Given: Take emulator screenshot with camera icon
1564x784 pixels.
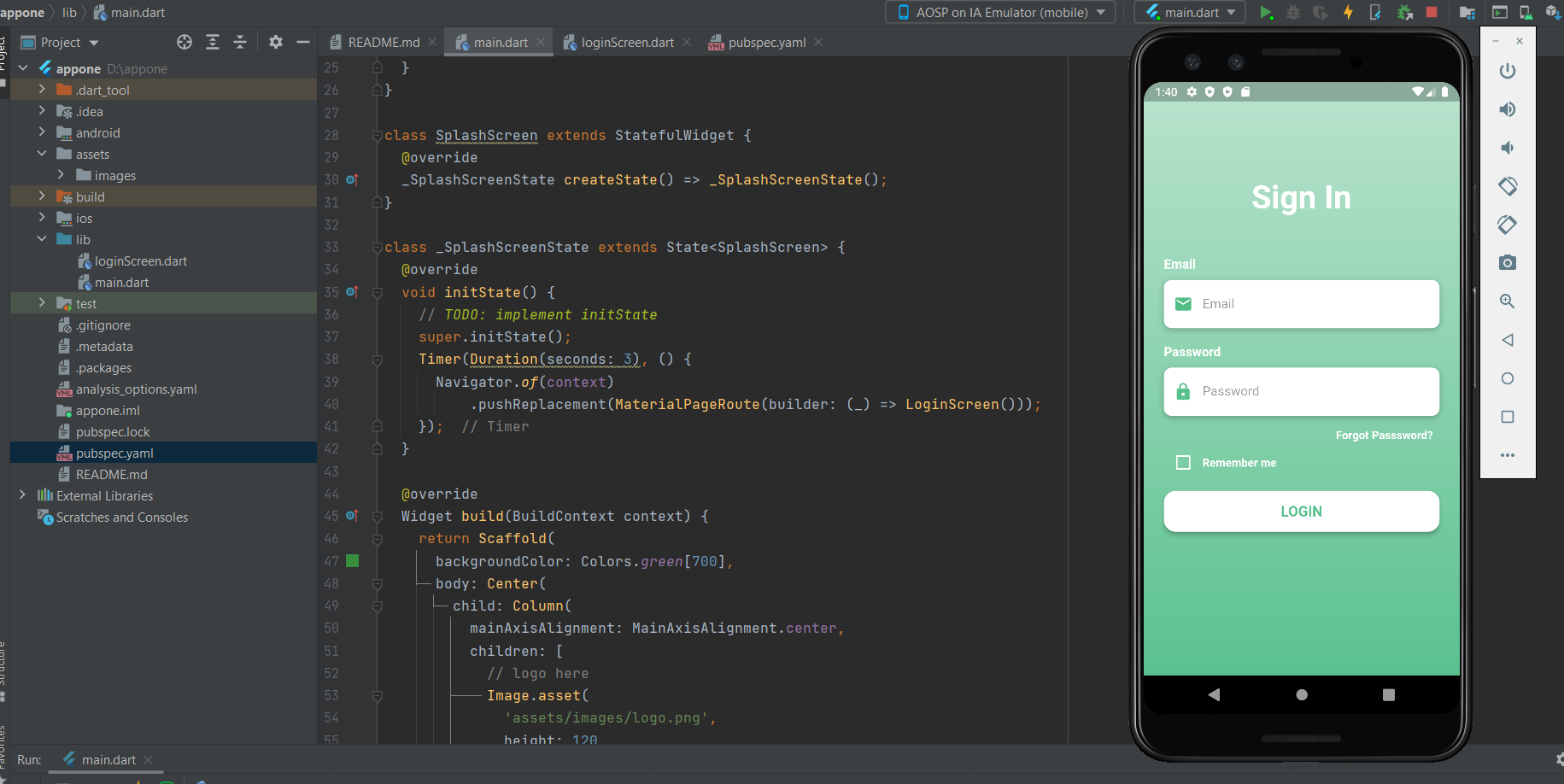Looking at the screenshot, I should 1508,262.
